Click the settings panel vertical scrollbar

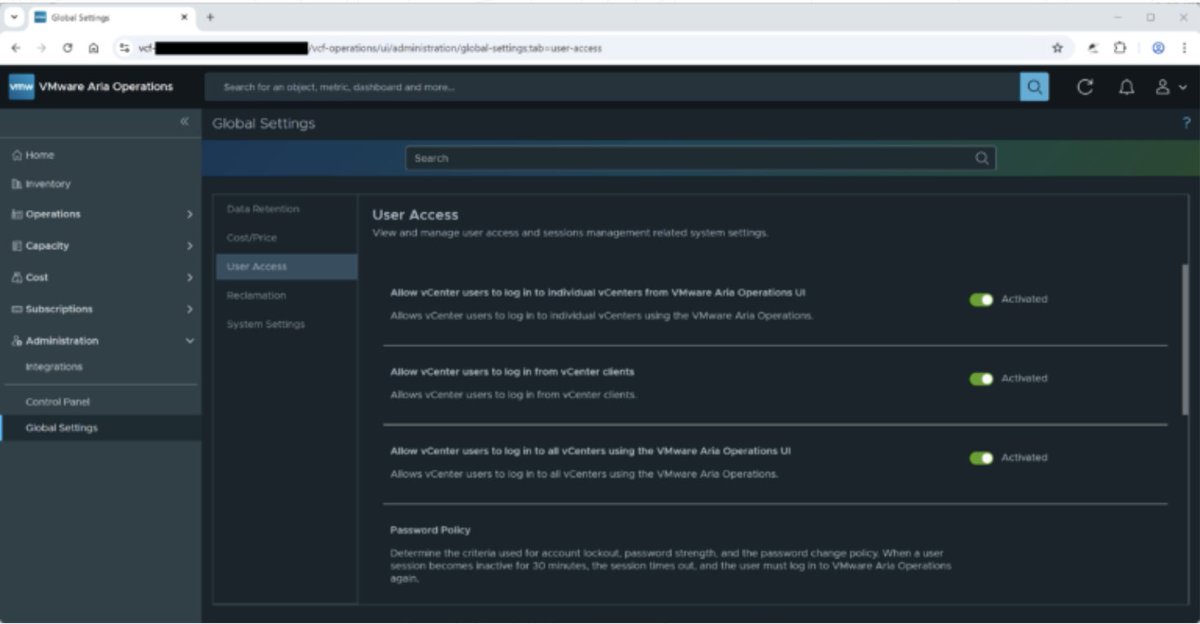pyautogui.click(x=1186, y=340)
